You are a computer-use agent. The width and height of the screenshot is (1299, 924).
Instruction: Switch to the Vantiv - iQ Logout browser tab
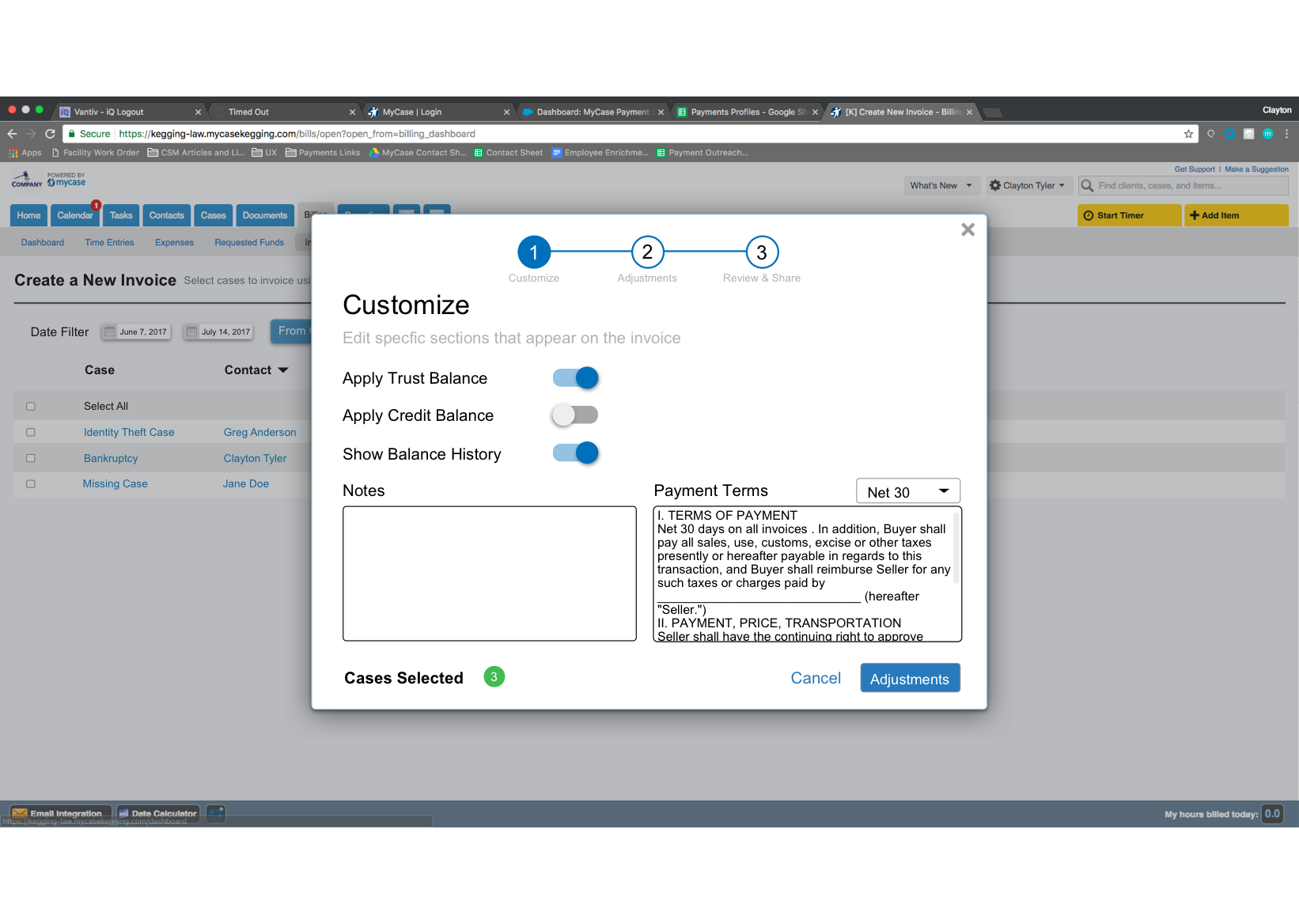click(x=127, y=112)
